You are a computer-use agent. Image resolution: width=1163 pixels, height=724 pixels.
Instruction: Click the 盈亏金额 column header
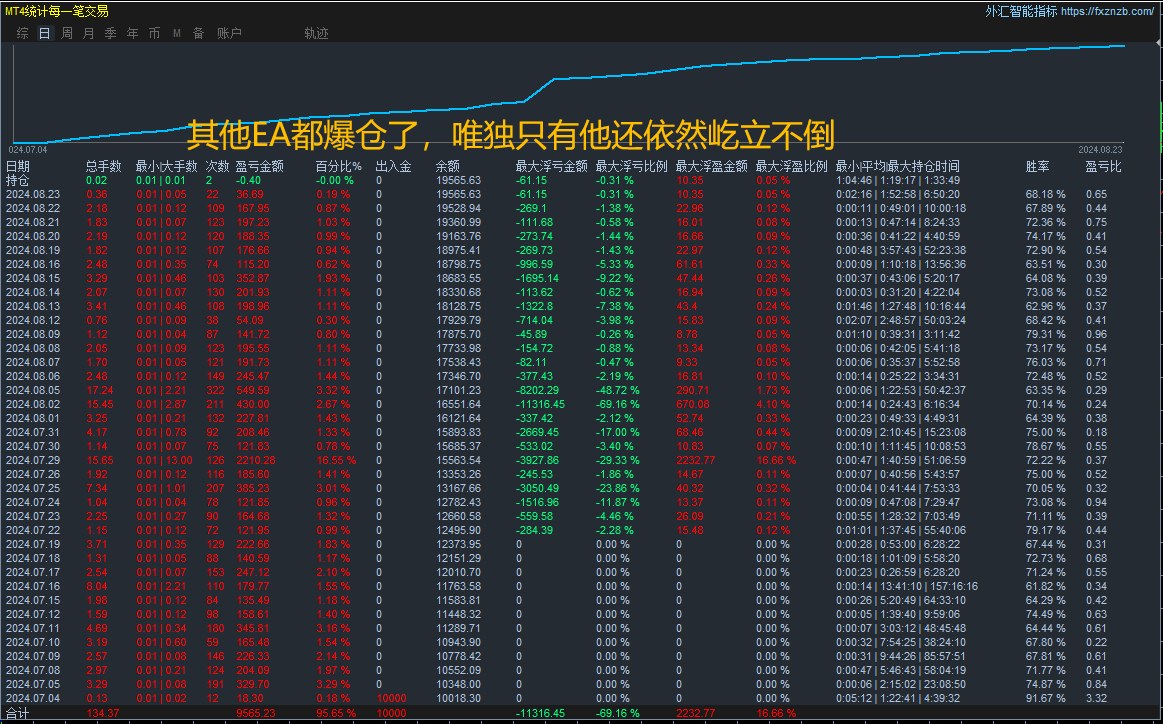click(x=259, y=166)
